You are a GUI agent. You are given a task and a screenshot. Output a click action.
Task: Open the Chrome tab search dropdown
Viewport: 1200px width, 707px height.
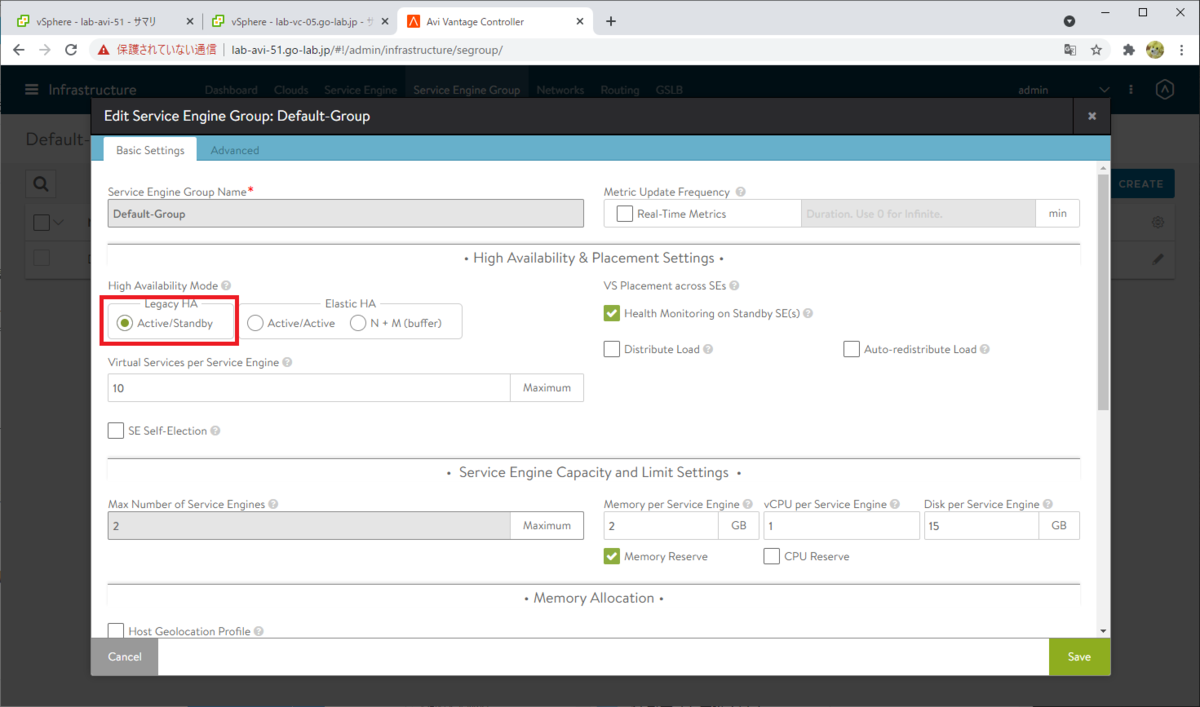[1069, 21]
